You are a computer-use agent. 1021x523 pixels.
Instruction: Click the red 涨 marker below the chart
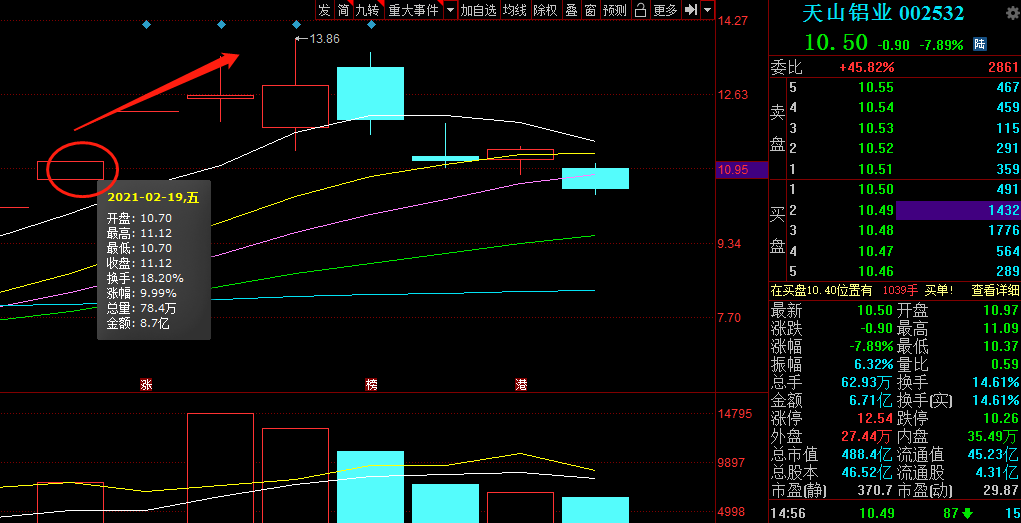[x=146, y=384]
